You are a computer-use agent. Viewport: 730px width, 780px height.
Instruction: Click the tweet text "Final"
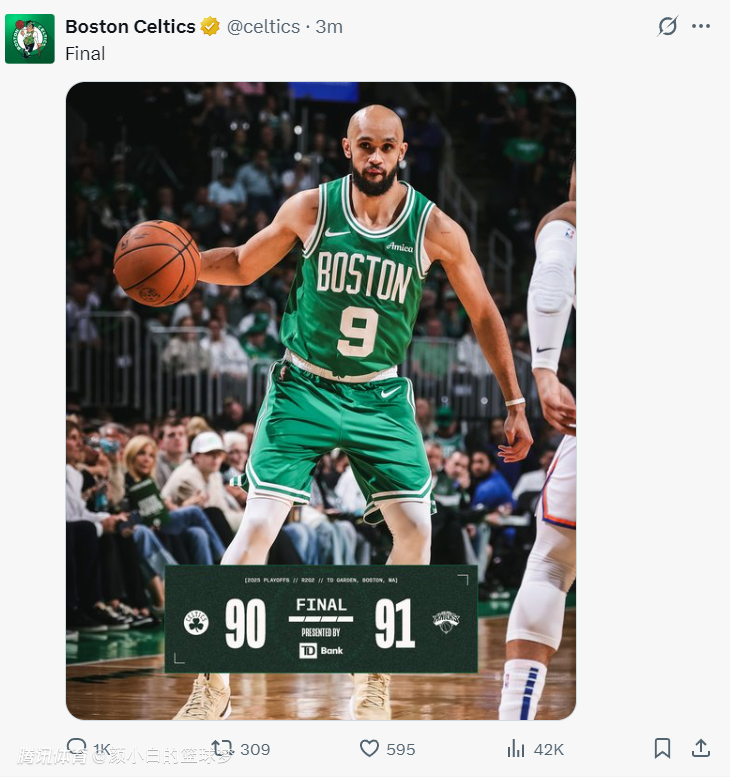coord(85,54)
